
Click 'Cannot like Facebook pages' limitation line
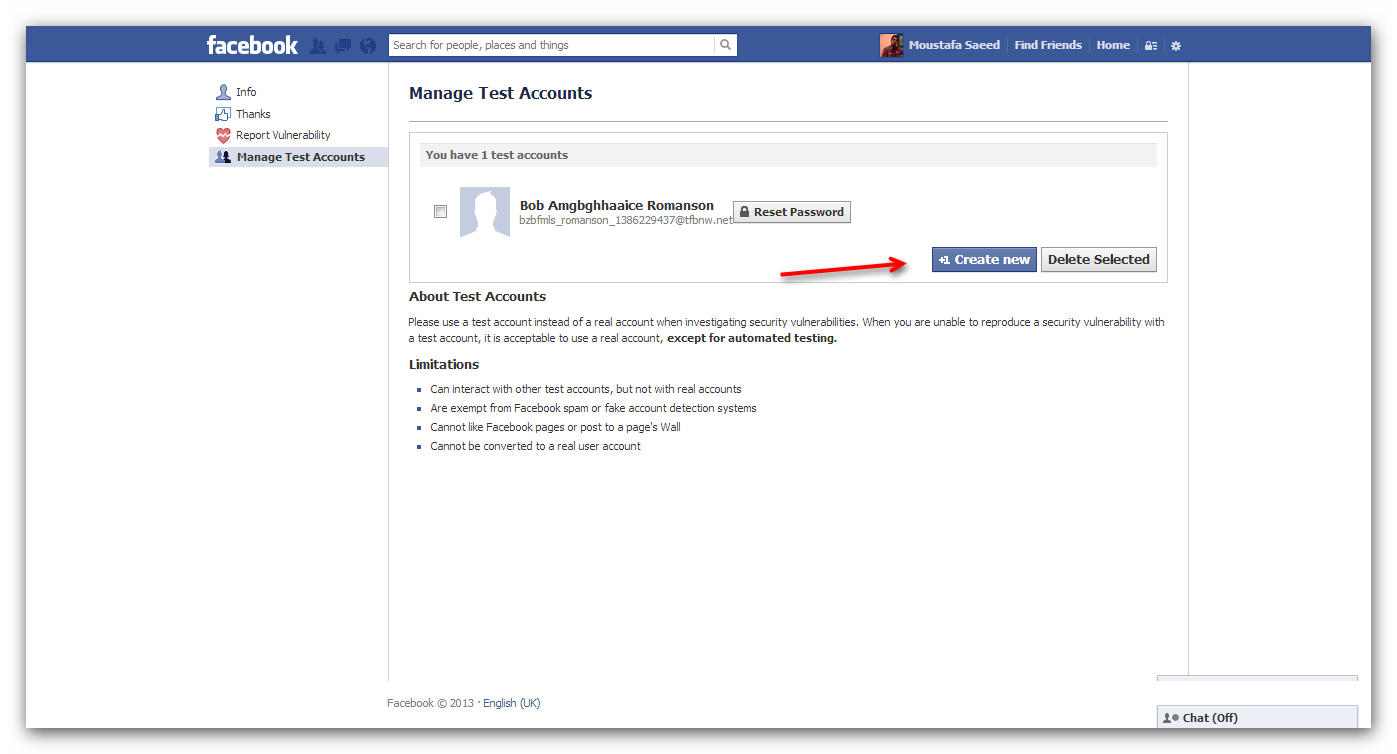click(555, 427)
